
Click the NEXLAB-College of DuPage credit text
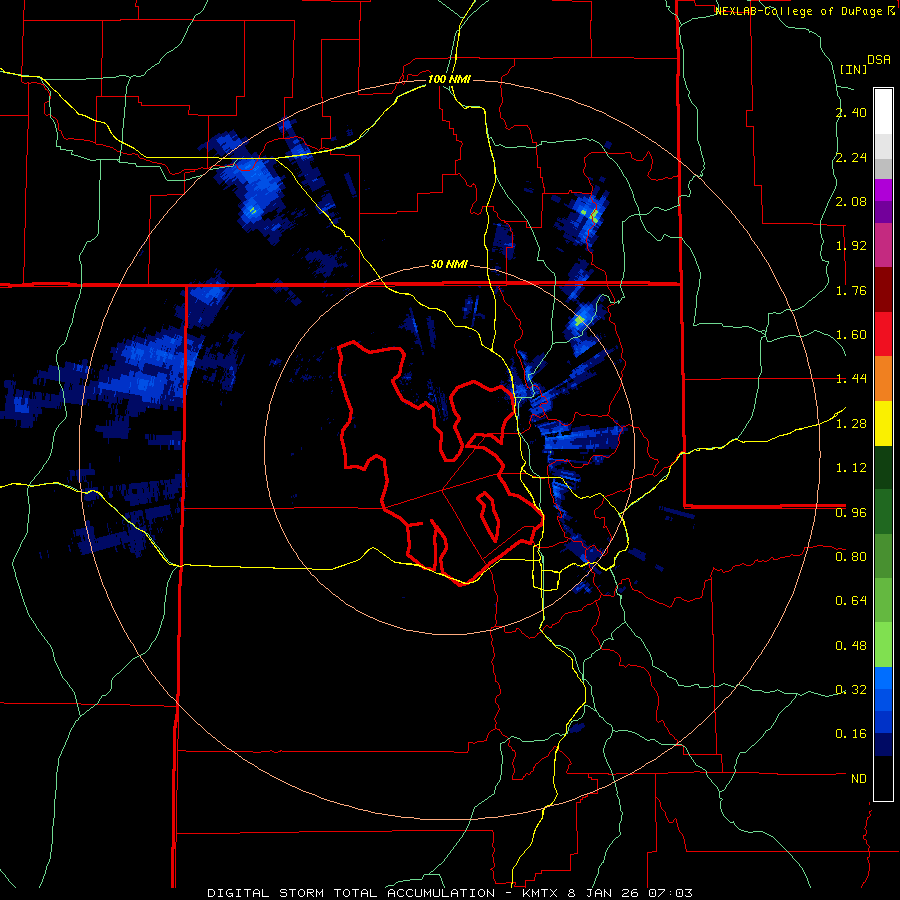pos(805,11)
